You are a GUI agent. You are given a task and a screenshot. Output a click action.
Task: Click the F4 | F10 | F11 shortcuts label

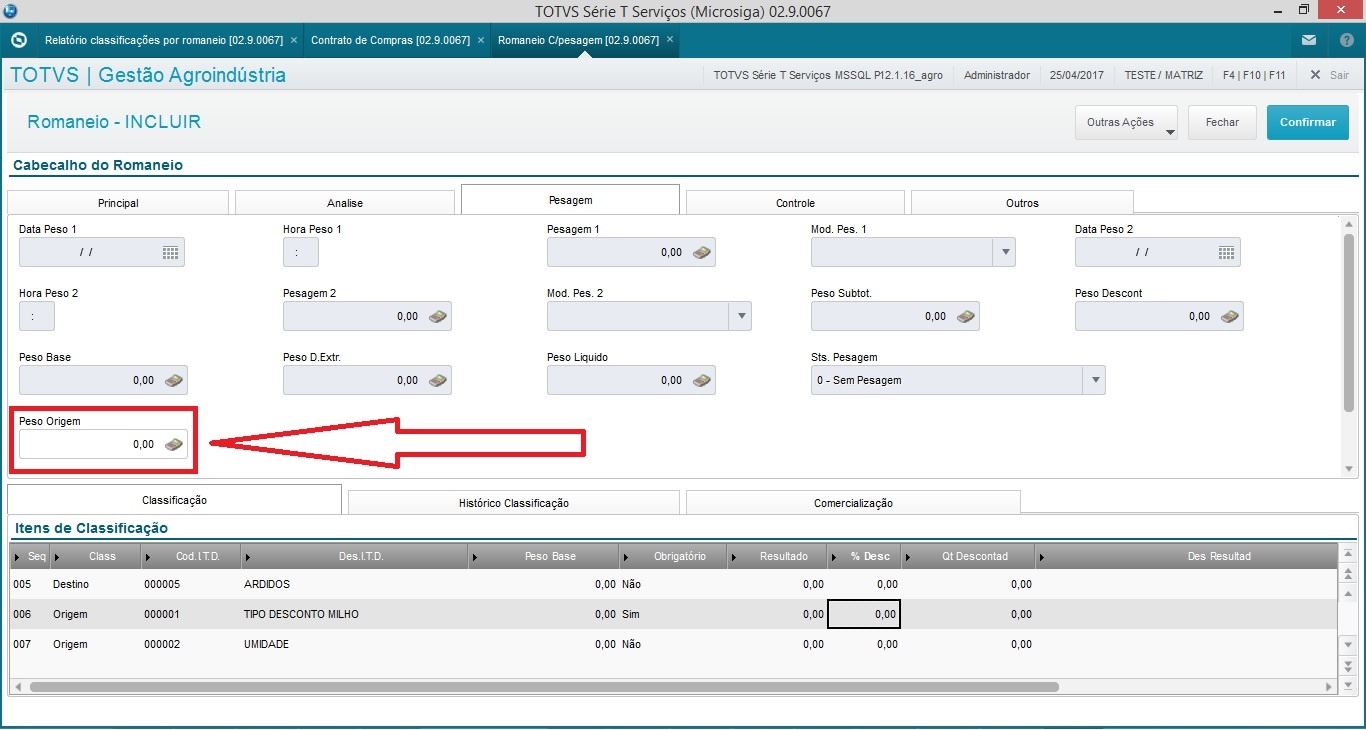tap(1254, 75)
